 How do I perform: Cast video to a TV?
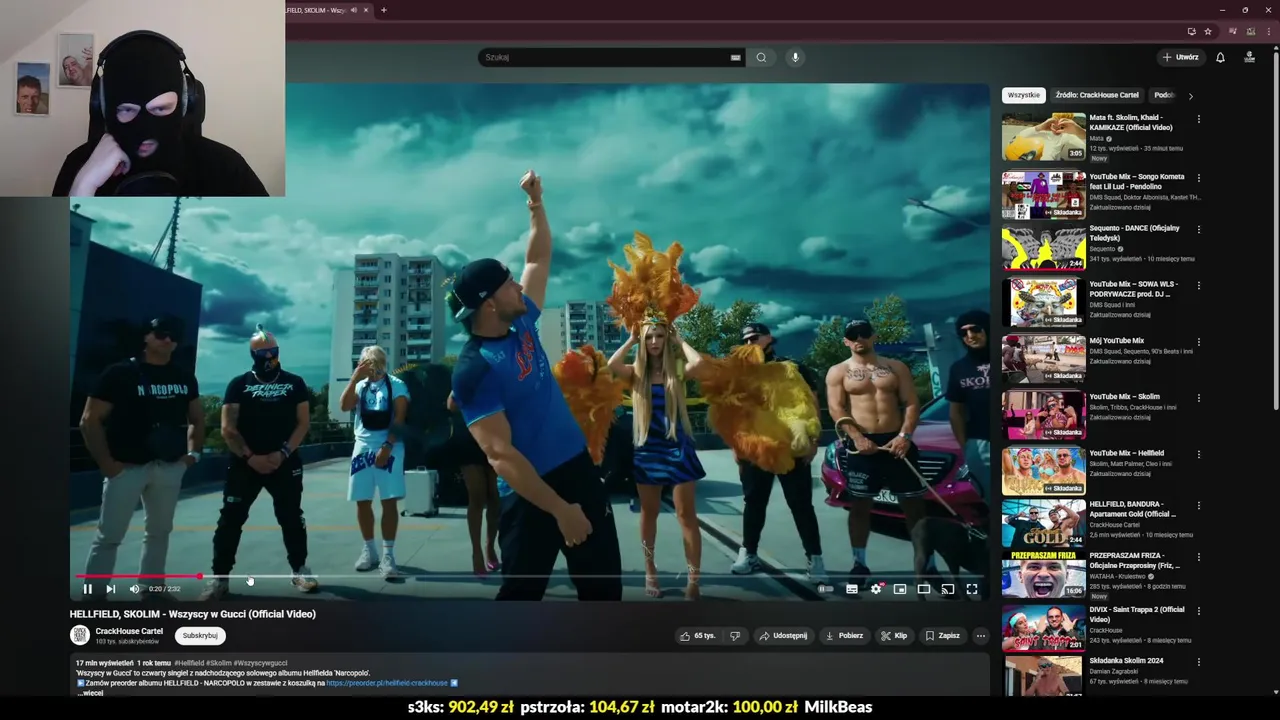point(948,589)
